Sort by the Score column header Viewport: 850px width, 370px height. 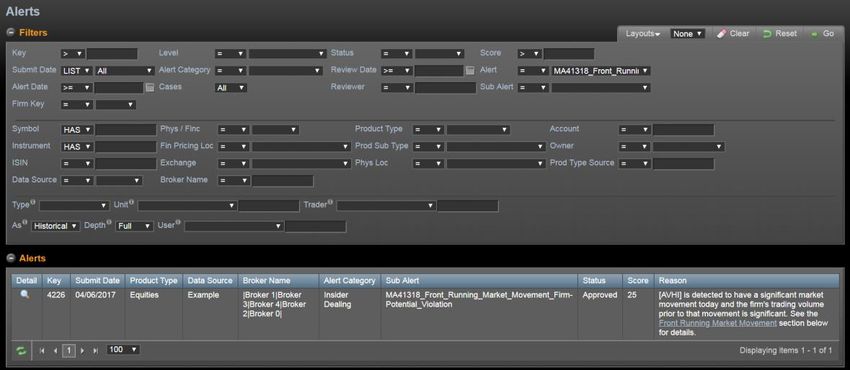click(x=638, y=281)
